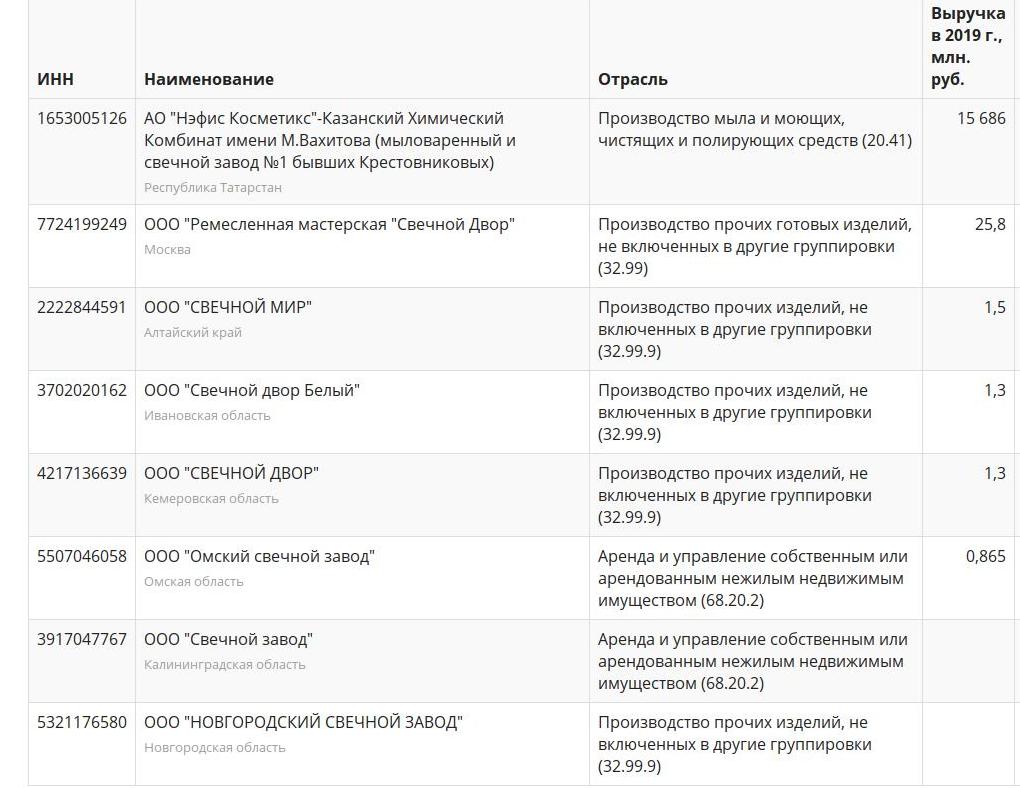This screenshot has height=788, width=1020.
Task: Open ООО "СВЕЧНОЙ ДВОР" Кемеровская область entry
Action: click(231, 473)
